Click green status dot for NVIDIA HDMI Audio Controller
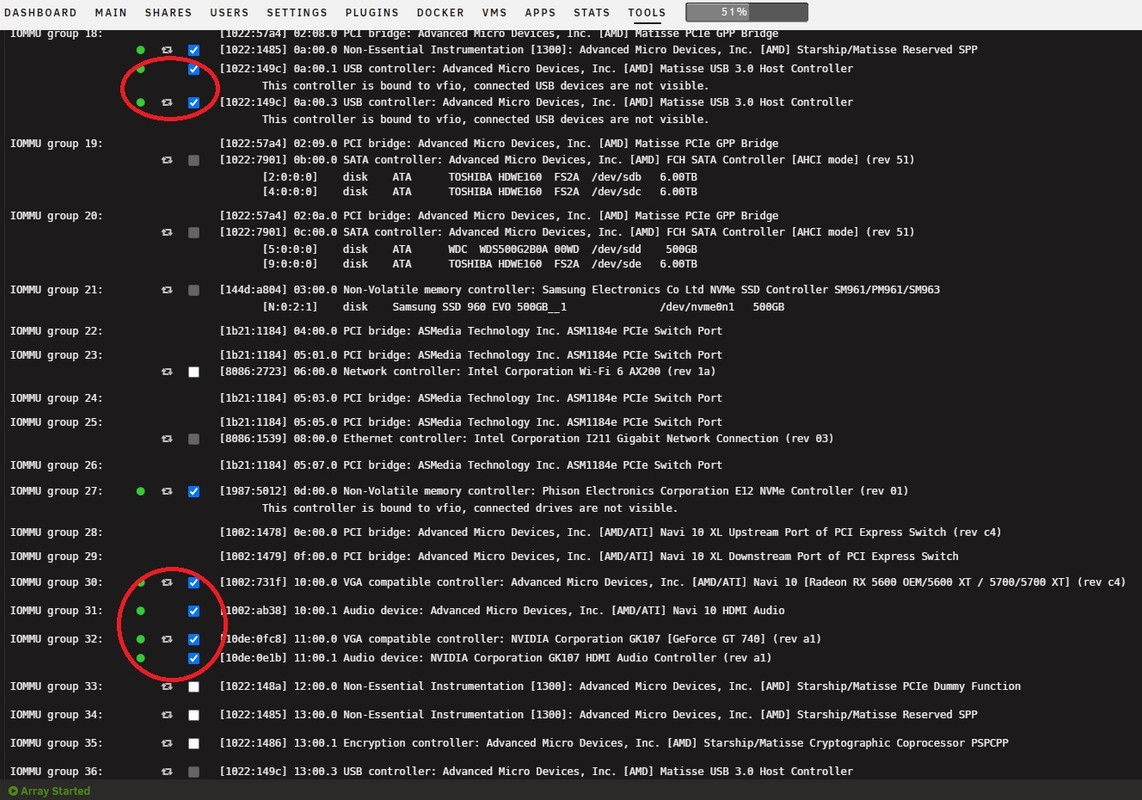This screenshot has height=800, width=1142. pos(141,658)
